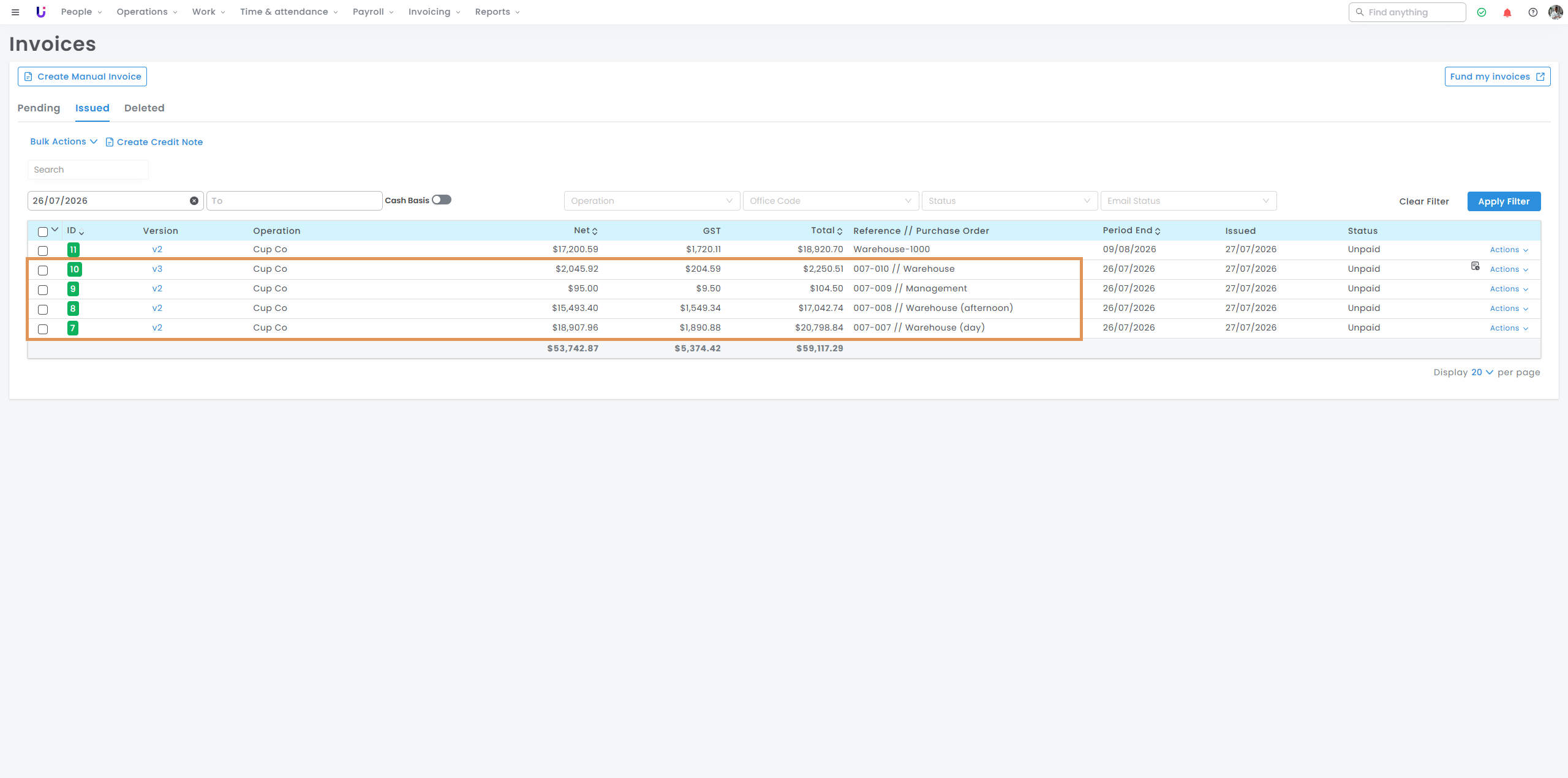Open Actions menu for invoice 7

(1509, 328)
